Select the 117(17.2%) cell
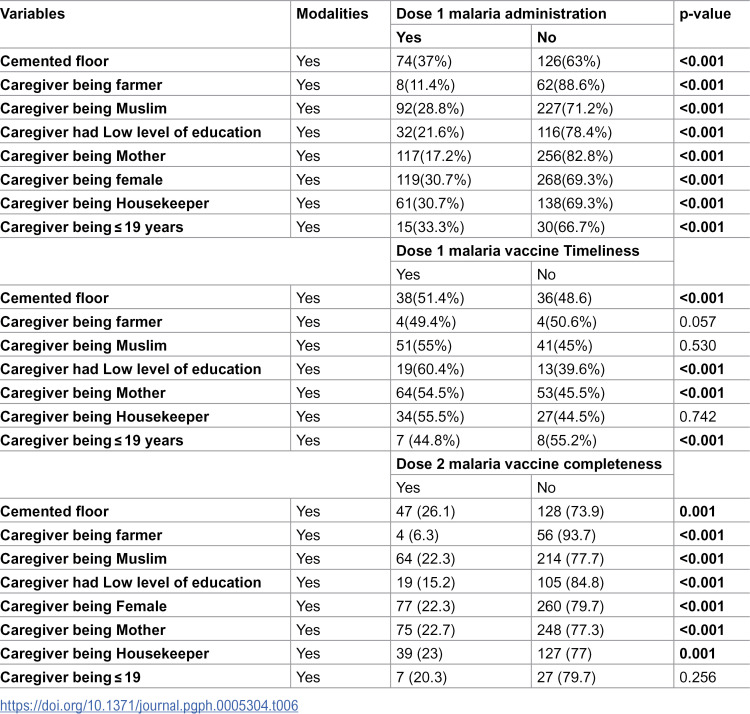Image resolution: width=750 pixels, height=714 pixels. pos(434,156)
